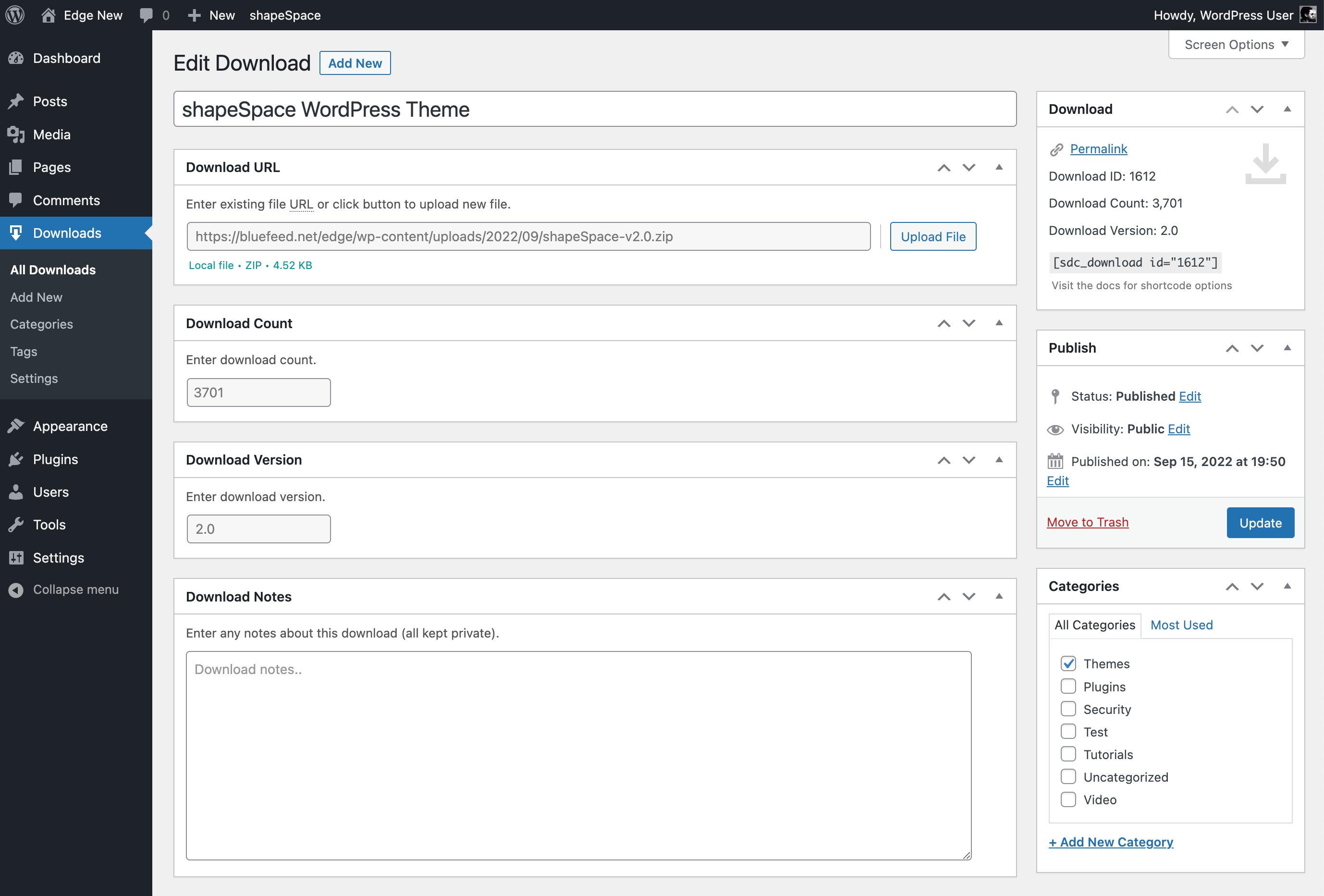Click the Media icon in sidebar

tap(16, 135)
